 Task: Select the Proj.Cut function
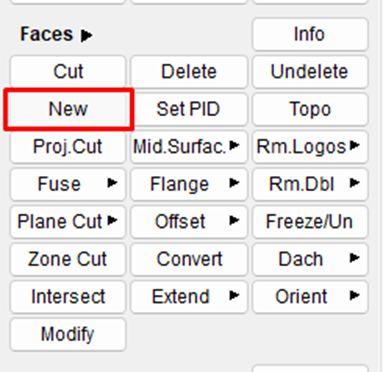point(68,147)
